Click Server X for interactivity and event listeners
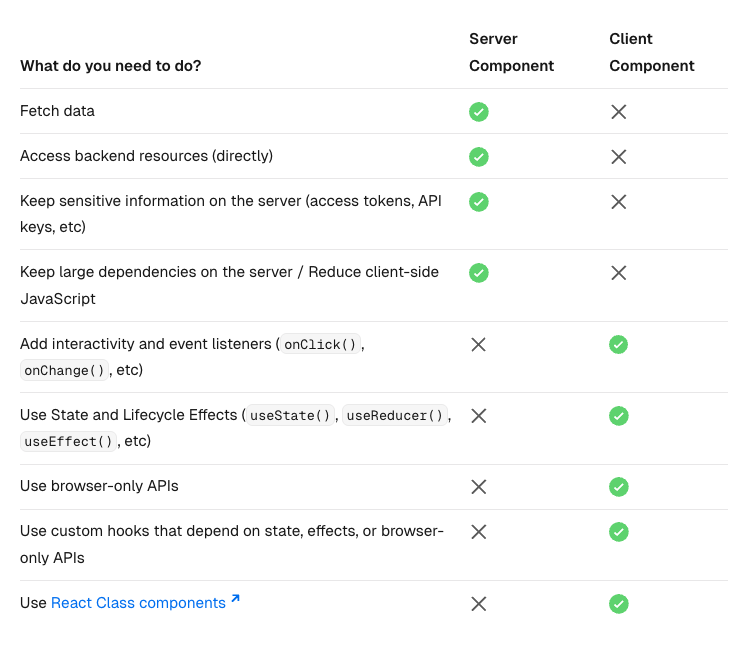Viewport: 747px width, 645px height. click(x=478, y=344)
